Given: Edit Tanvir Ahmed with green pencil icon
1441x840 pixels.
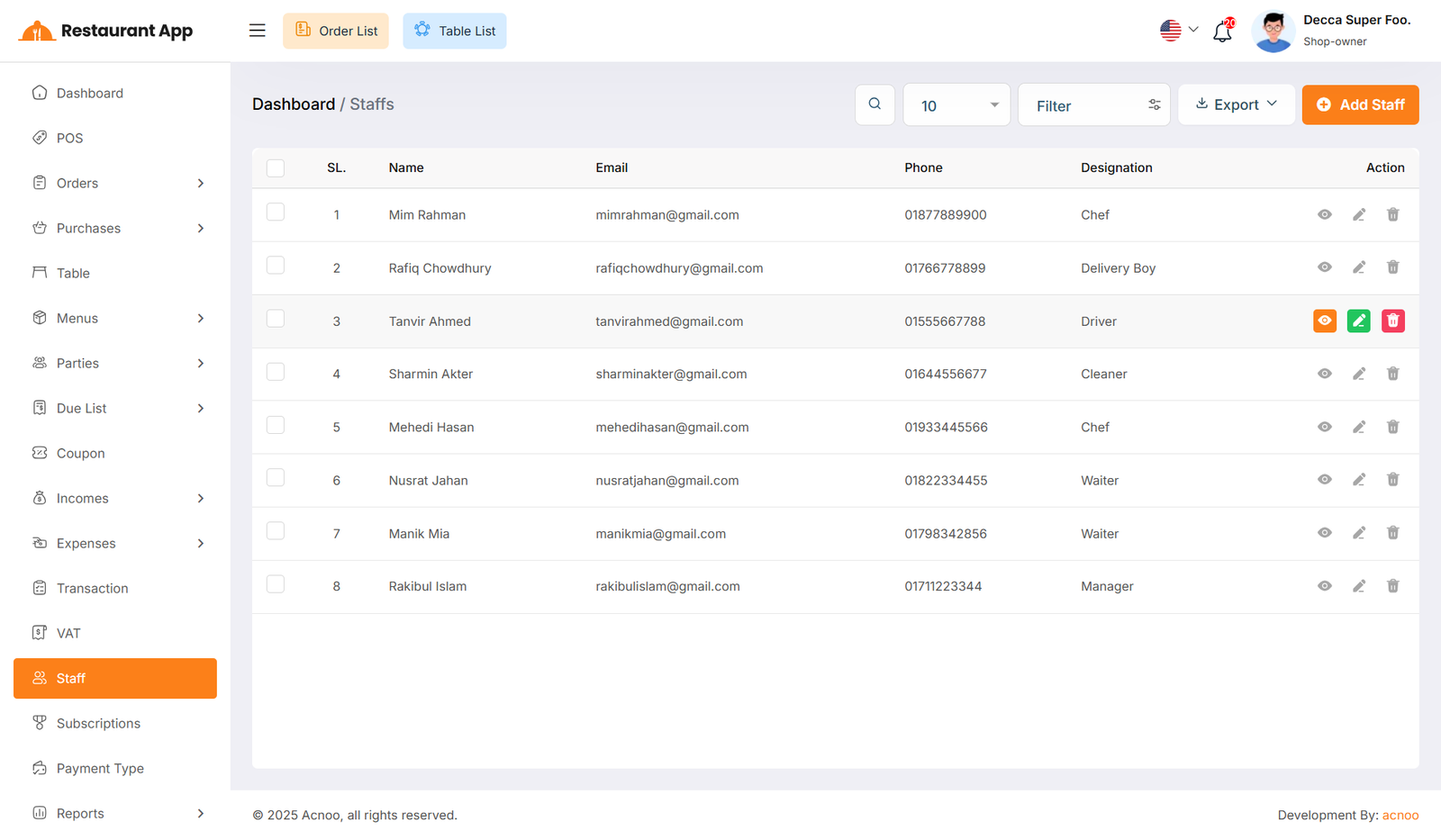Looking at the screenshot, I should [x=1358, y=321].
